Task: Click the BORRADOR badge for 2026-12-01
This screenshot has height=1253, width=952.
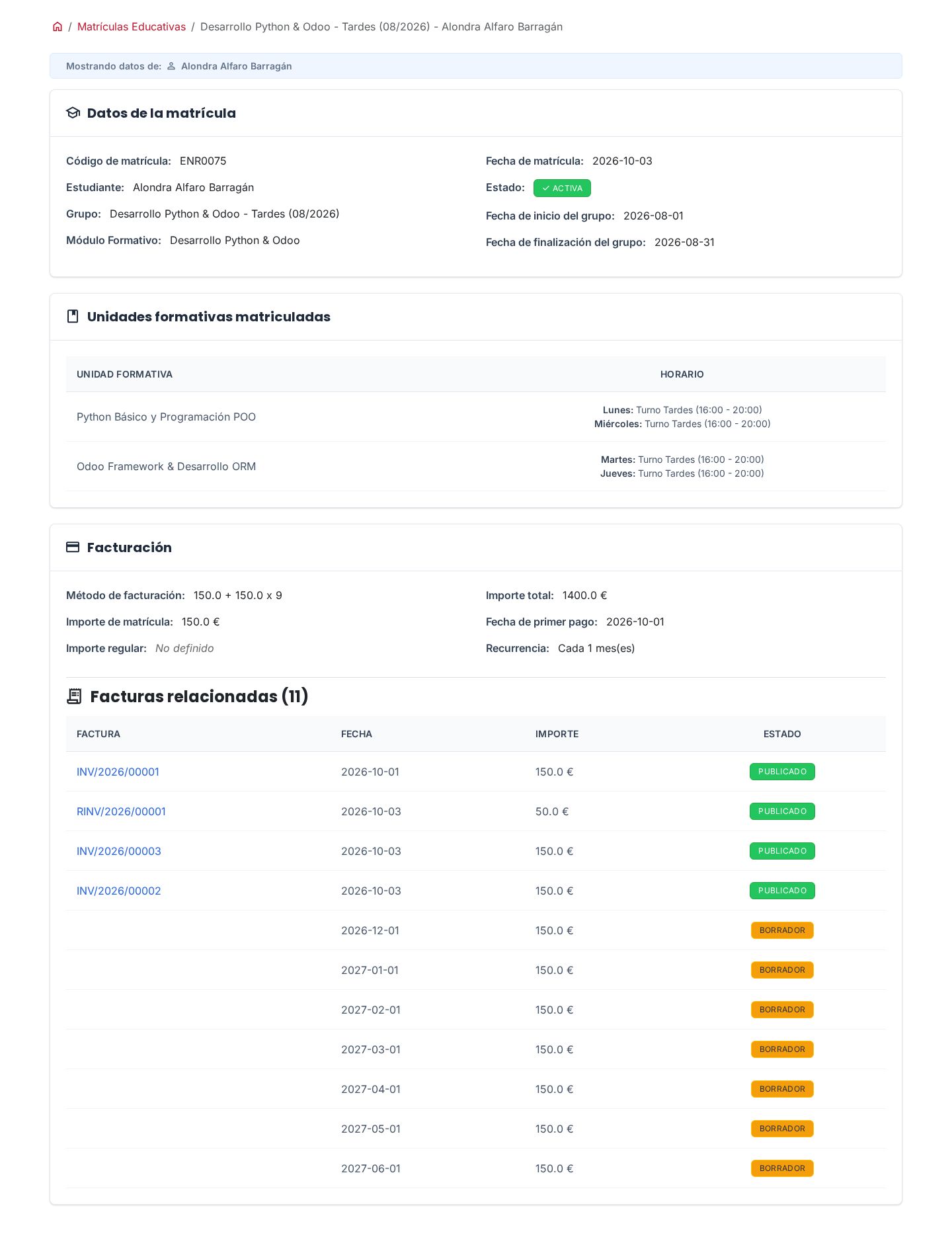Action: point(782,930)
